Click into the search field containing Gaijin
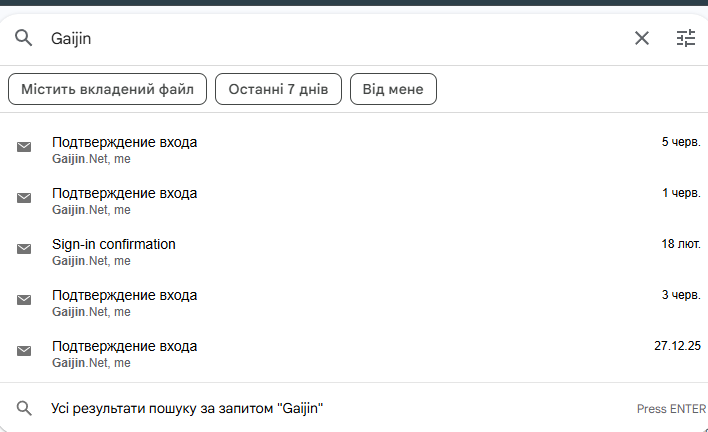The height and width of the screenshot is (432, 708). [334, 38]
